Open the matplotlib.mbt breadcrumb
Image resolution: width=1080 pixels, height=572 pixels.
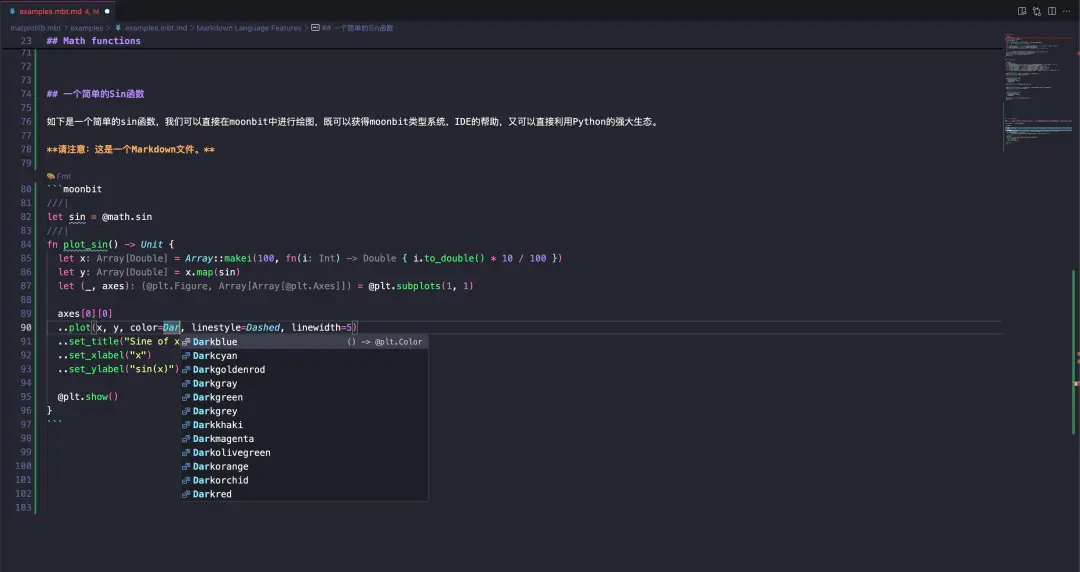tap(35, 28)
